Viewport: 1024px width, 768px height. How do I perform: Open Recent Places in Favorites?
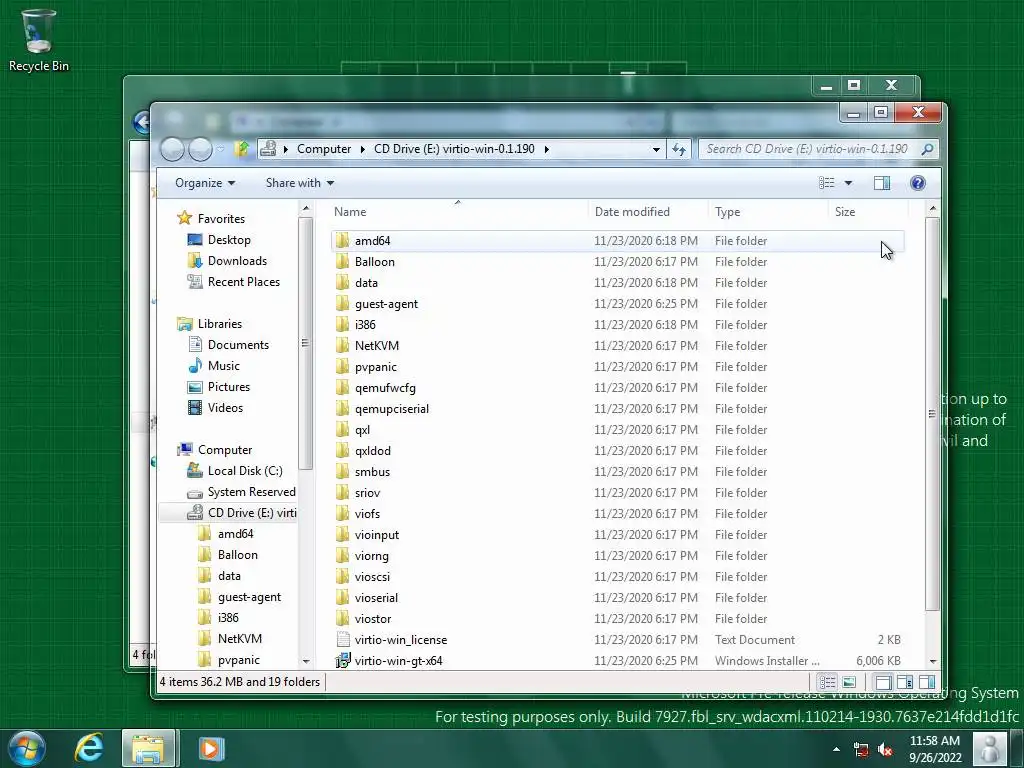233,282
